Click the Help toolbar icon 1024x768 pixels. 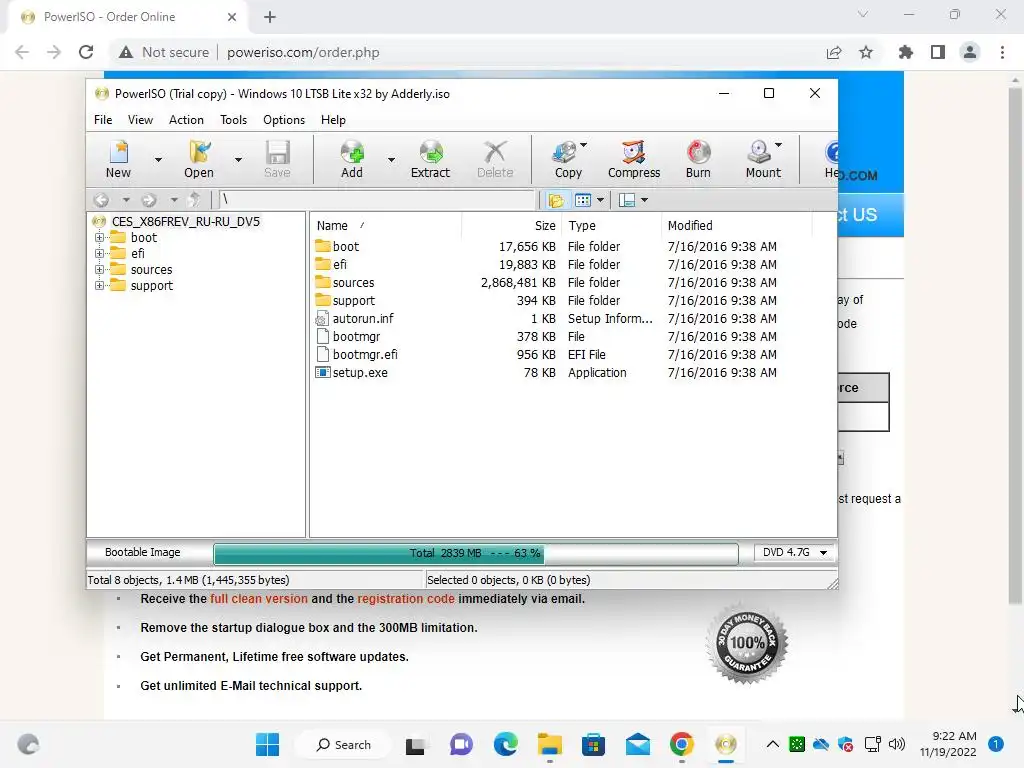(x=831, y=159)
